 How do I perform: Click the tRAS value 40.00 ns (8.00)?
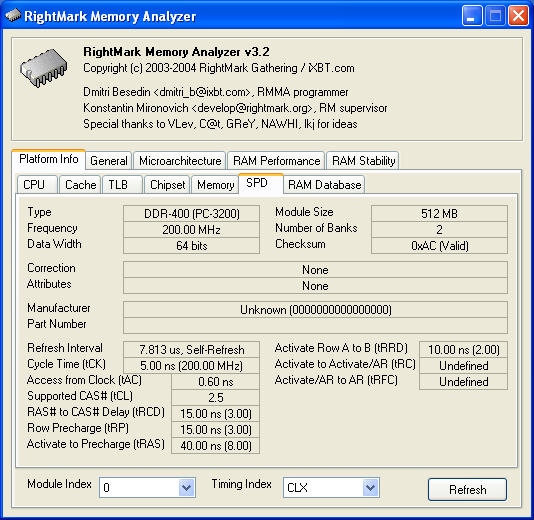(x=216, y=445)
